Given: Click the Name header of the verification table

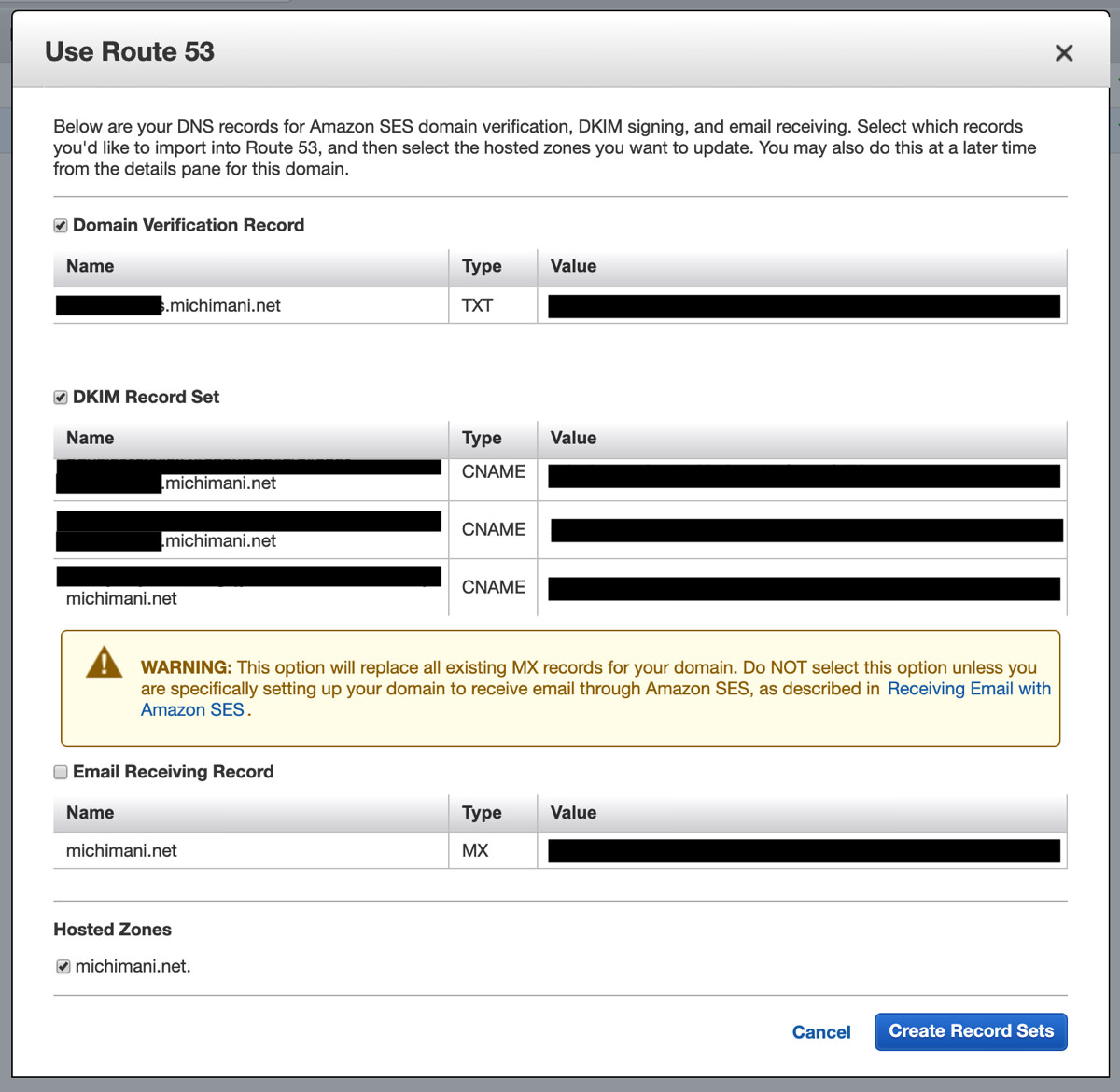Looking at the screenshot, I should click(90, 266).
